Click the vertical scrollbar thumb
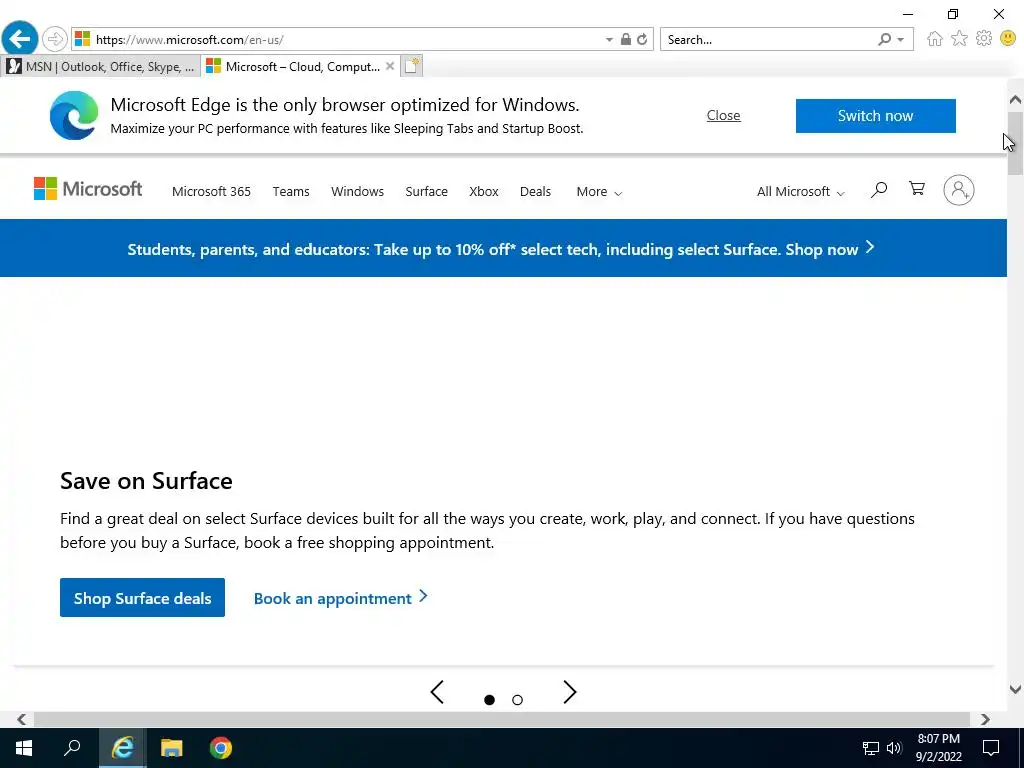Image resolution: width=1024 pixels, height=768 pixels. [x=1015, y=143]
